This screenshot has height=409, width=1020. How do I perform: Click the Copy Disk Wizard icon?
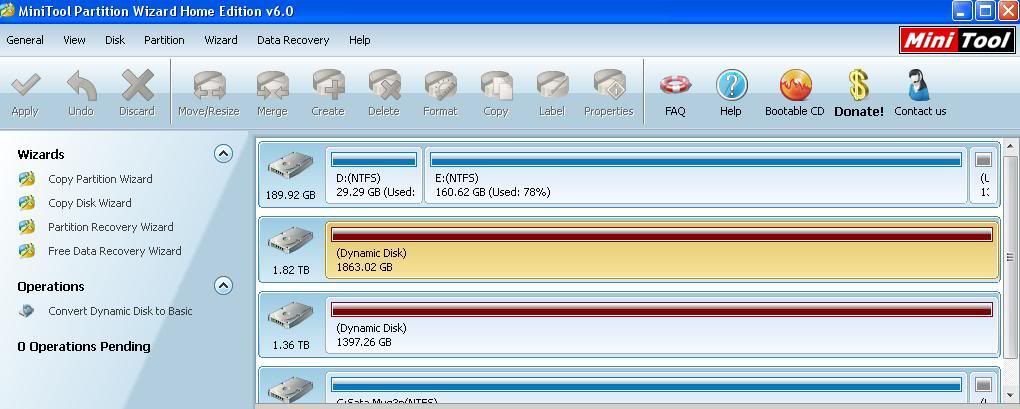pos(27,203)
